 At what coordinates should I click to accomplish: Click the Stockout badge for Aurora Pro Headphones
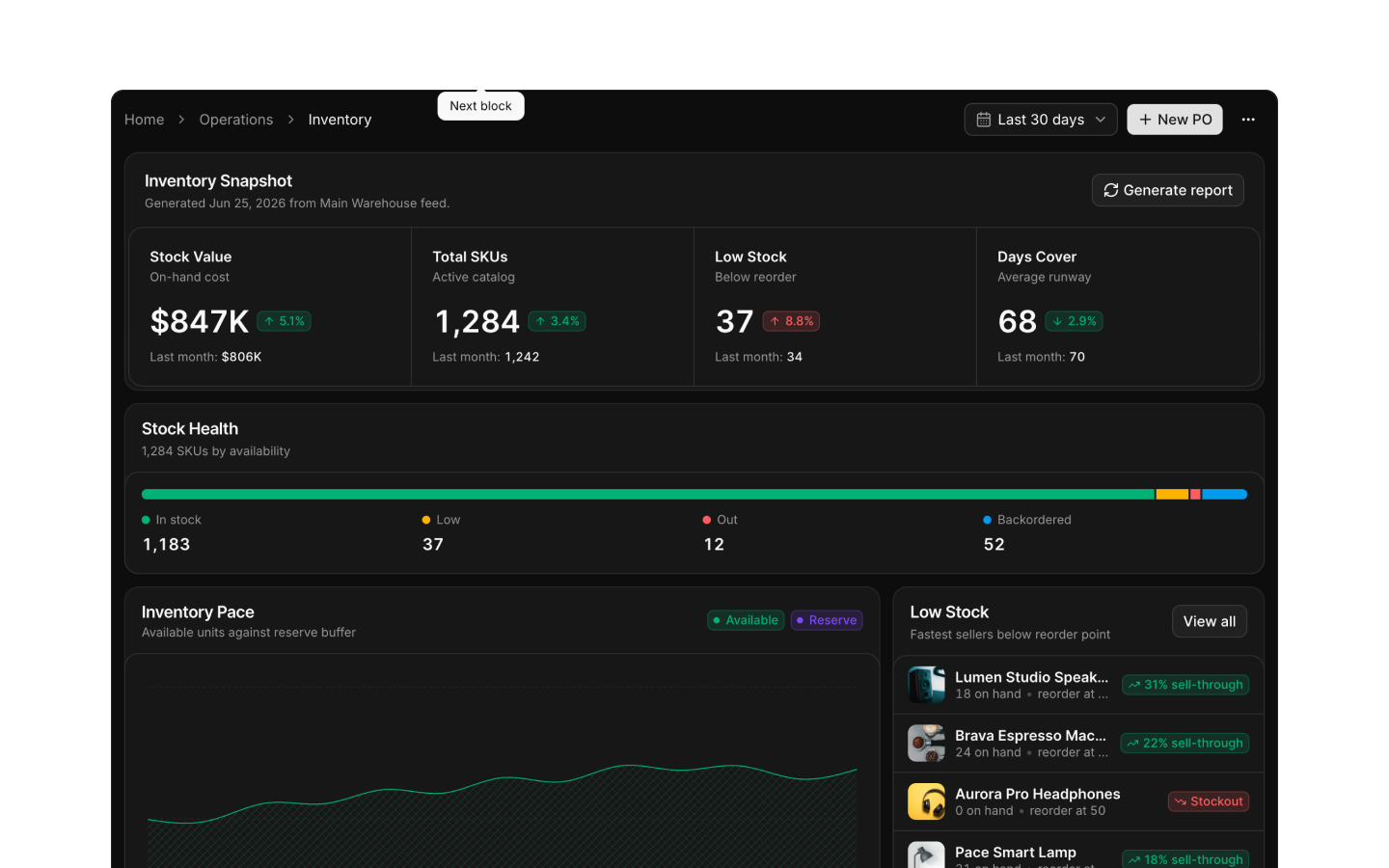pyautogui.click(x=1209, y=801)
